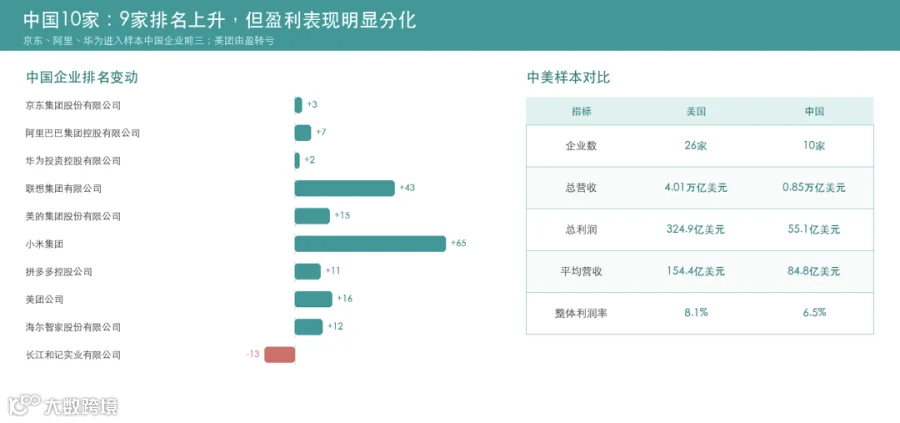
Task: Select the 小米集团 +65 bar
Action: point(370,243)
